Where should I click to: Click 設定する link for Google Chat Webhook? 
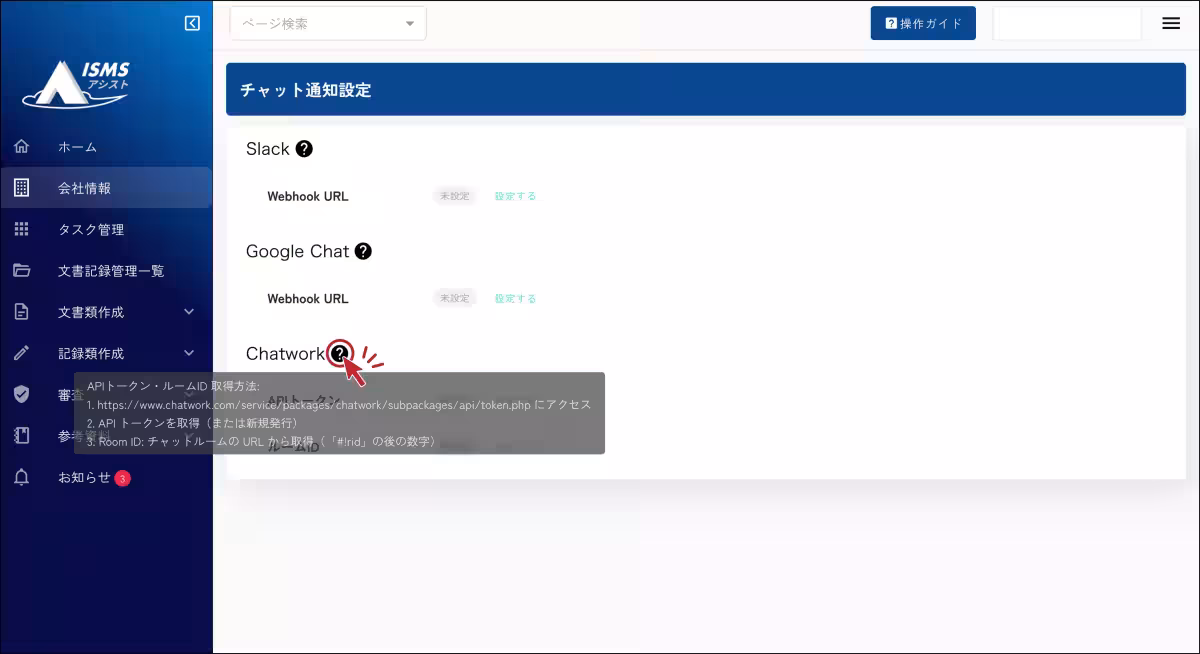514,297
